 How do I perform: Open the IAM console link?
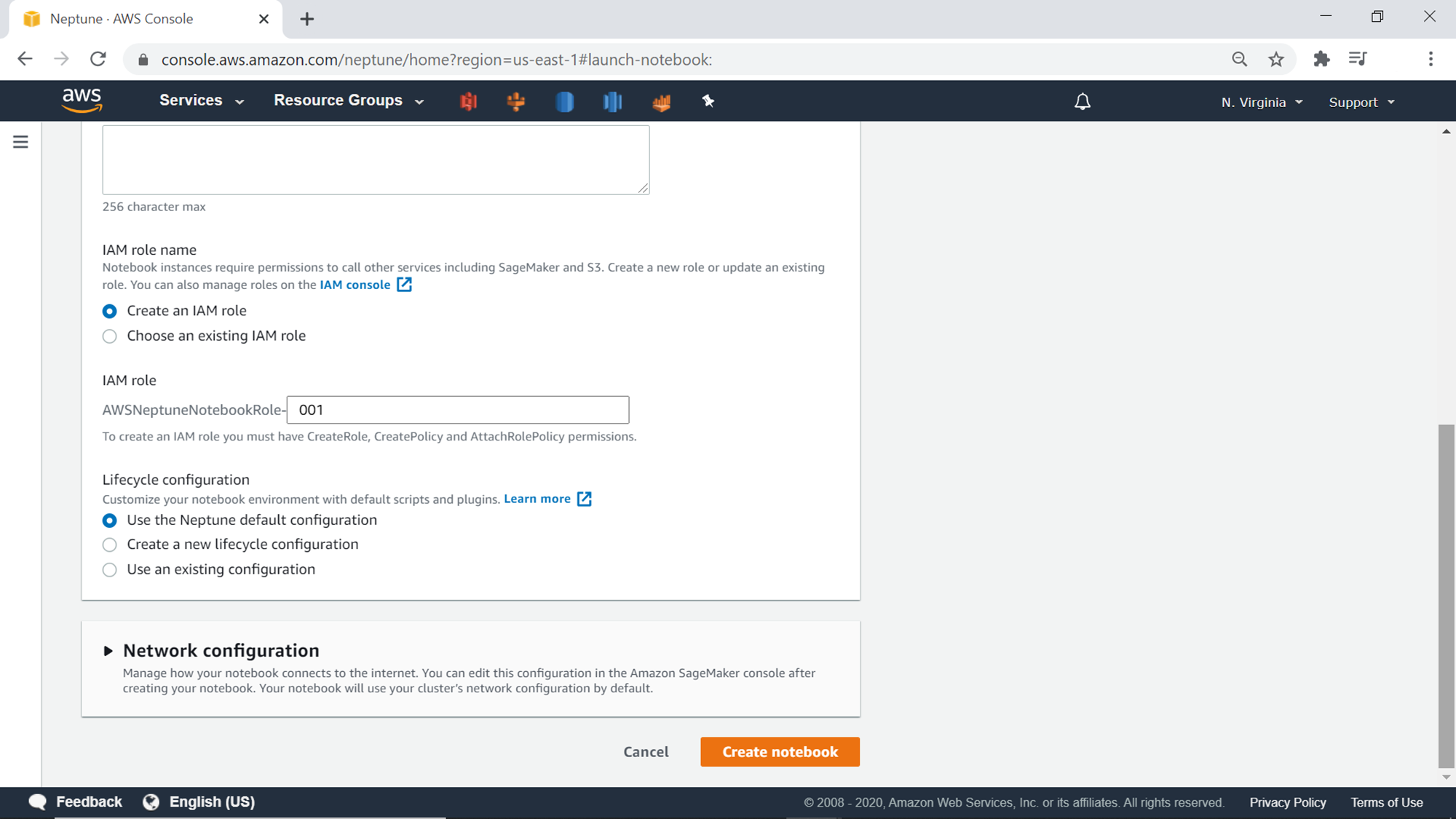tap(355, 285)
